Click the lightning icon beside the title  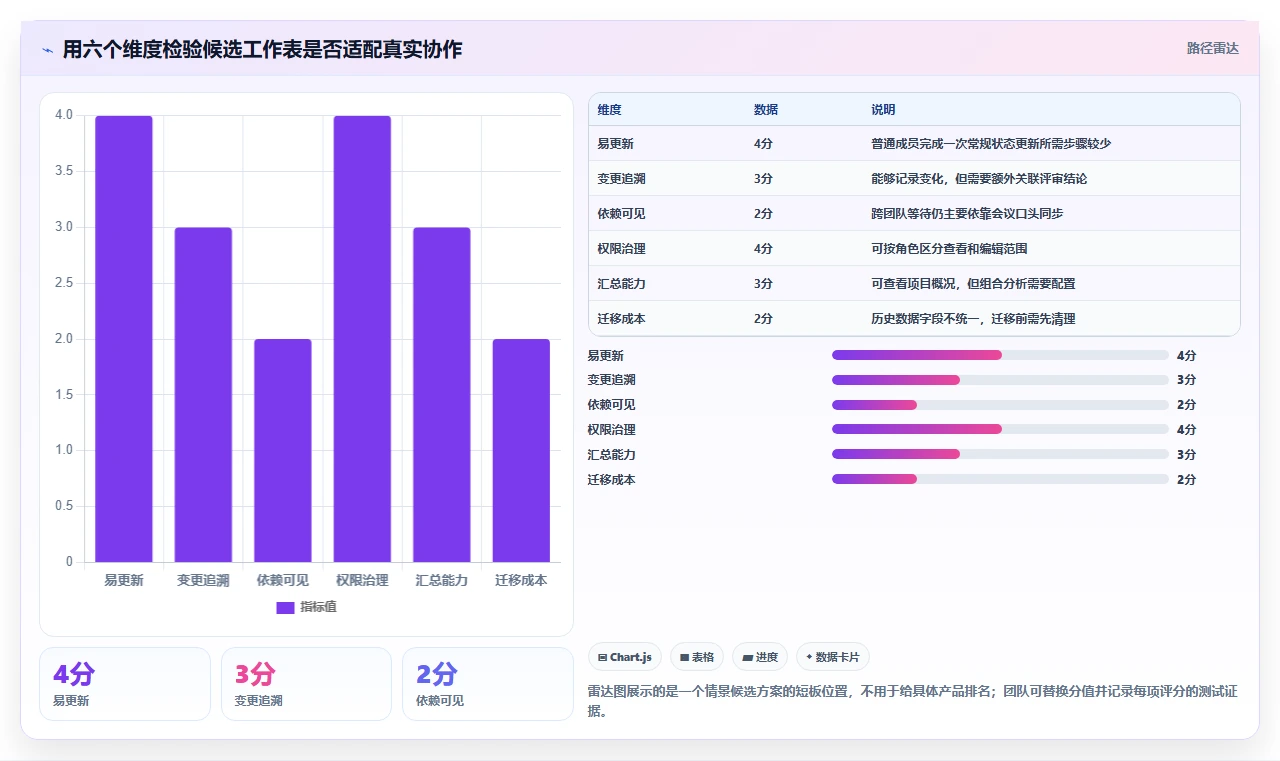tap(47, 50)
